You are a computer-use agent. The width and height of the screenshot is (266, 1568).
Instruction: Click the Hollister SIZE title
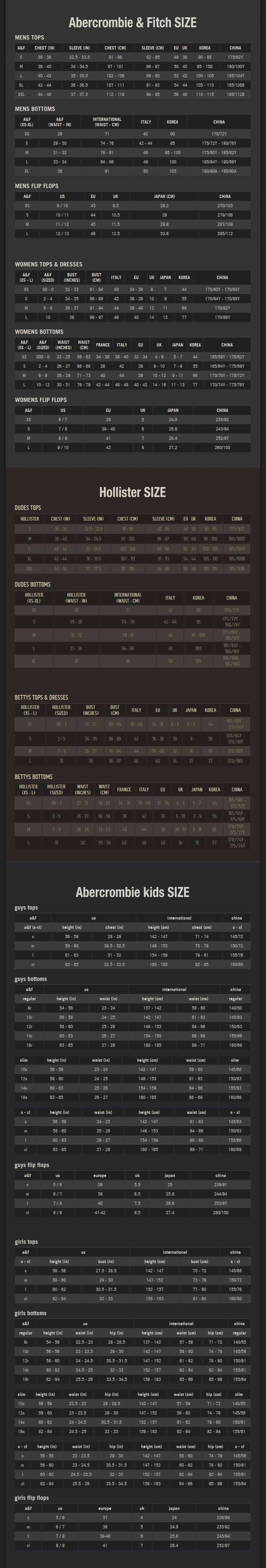coord(133,492)
